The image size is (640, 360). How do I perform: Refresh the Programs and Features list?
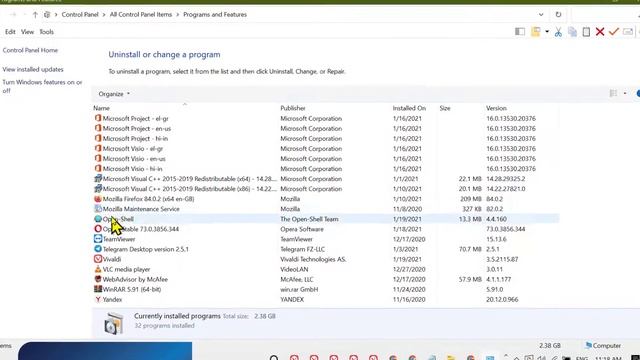(x=558, y=15)
